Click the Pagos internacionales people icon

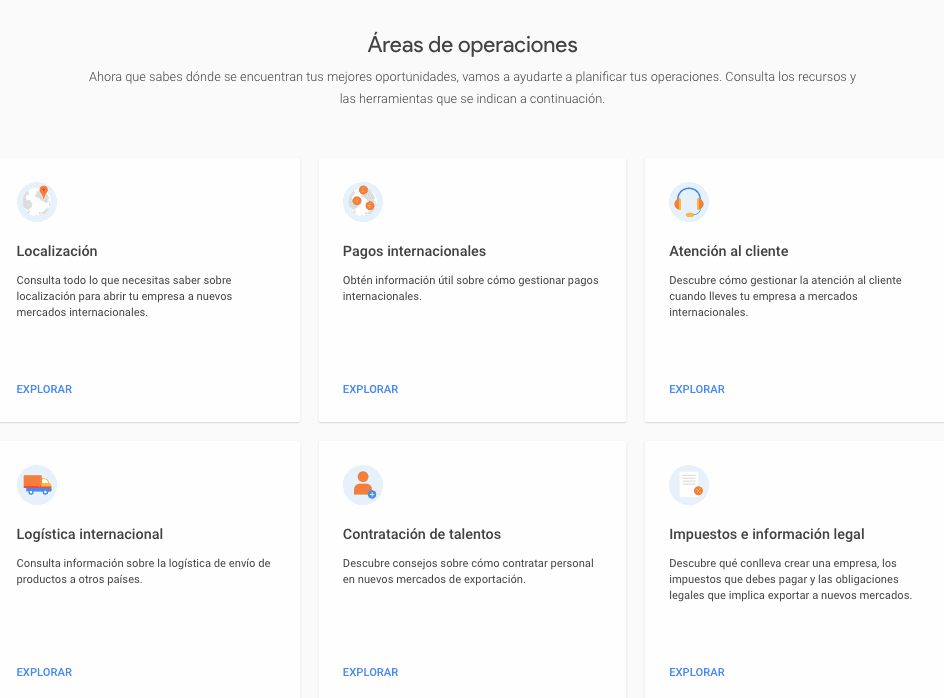tap(363, 201)
